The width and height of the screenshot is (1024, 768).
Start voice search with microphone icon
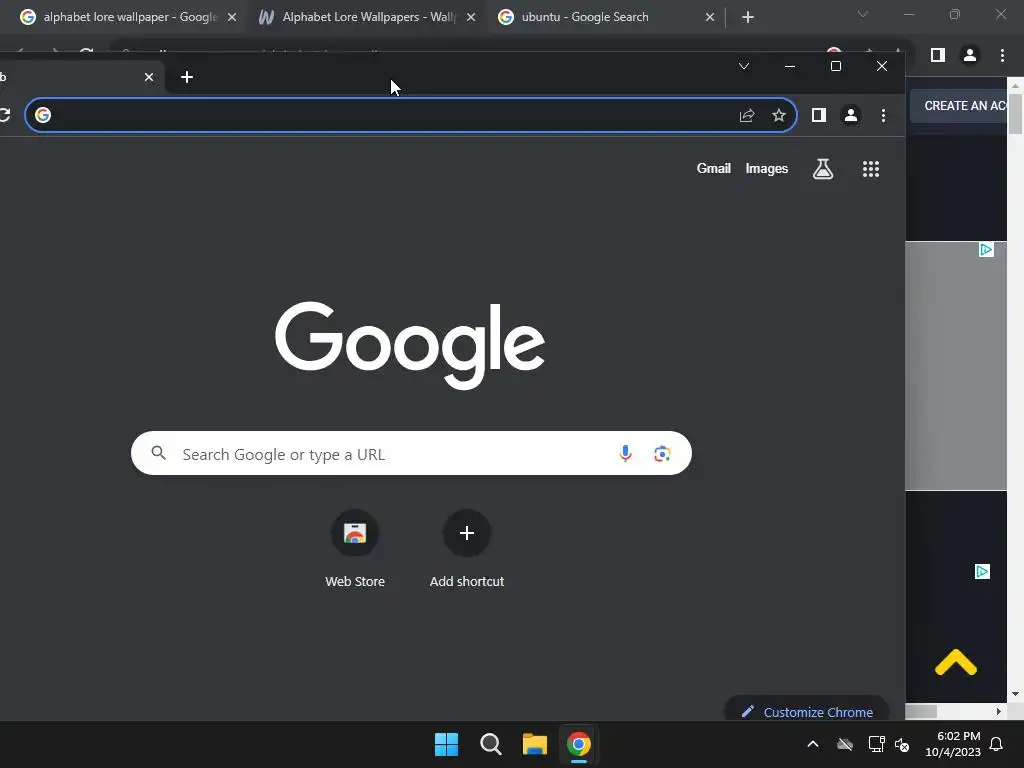click(x=625, y=453)
